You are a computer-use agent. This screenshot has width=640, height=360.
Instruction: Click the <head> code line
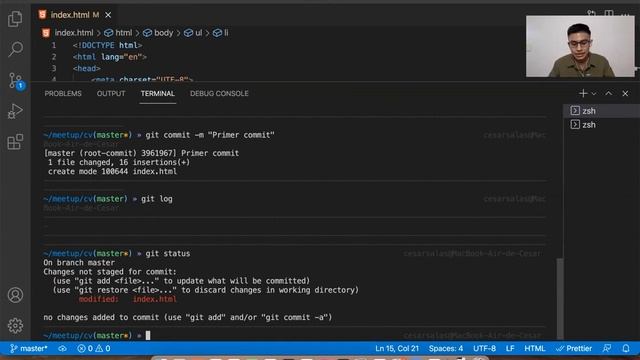click(87, 68)
